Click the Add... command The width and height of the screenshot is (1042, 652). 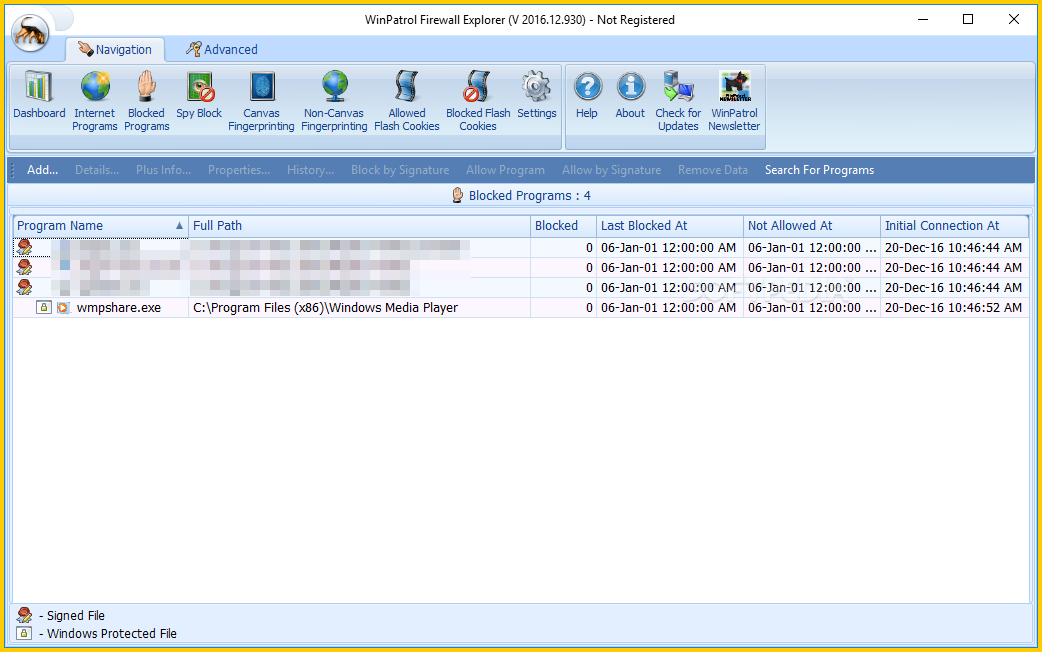pyautogui.click(x=43, y=170)
